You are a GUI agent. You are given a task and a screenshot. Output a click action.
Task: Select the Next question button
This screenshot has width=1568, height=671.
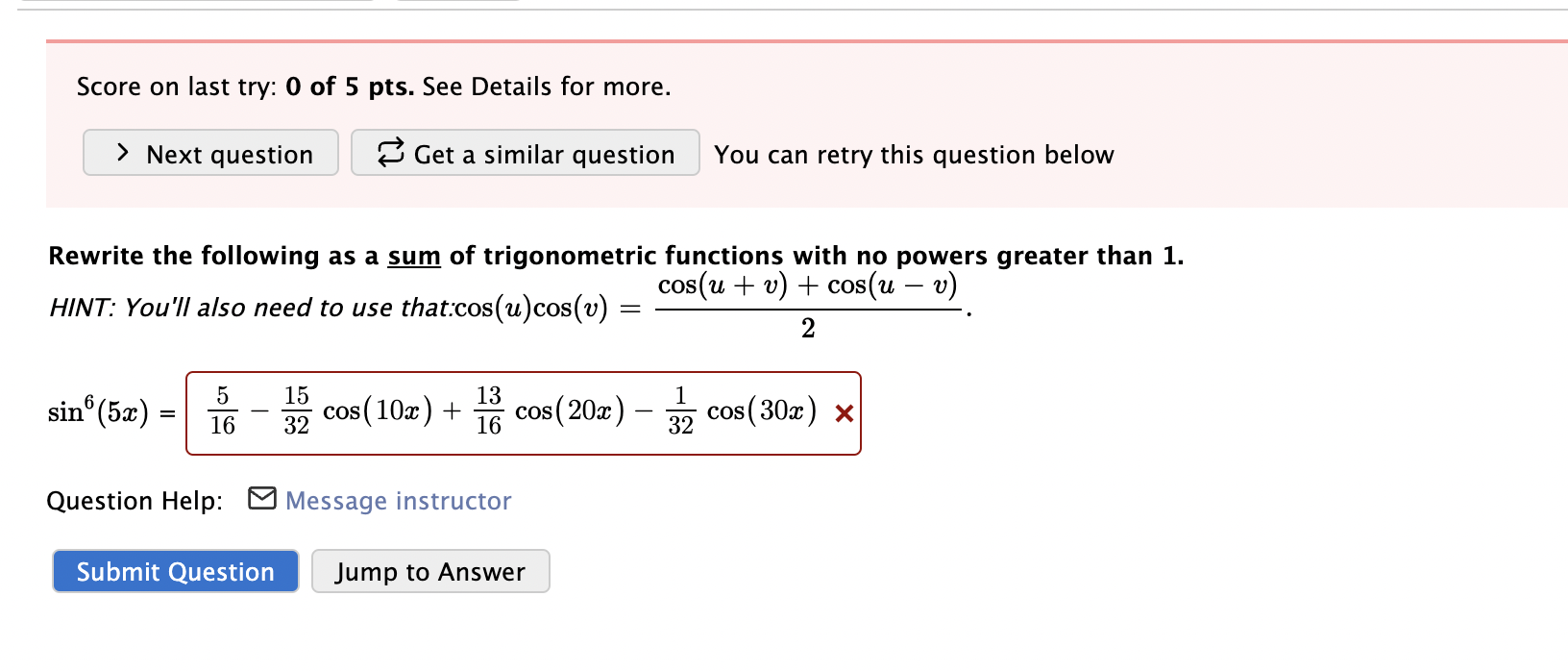(x=210, y=153)
